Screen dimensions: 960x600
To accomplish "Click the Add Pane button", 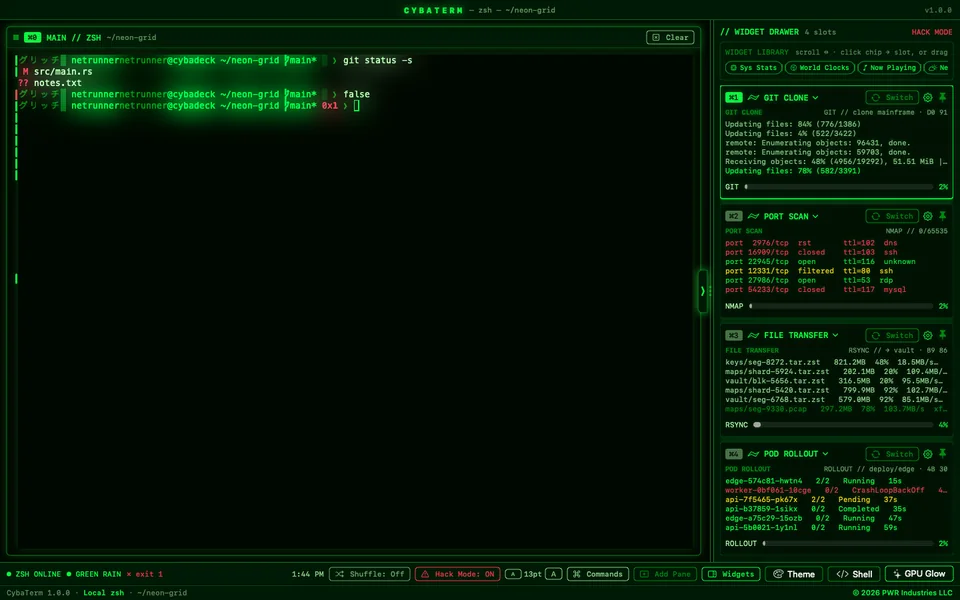I will (x=665, y=574).
